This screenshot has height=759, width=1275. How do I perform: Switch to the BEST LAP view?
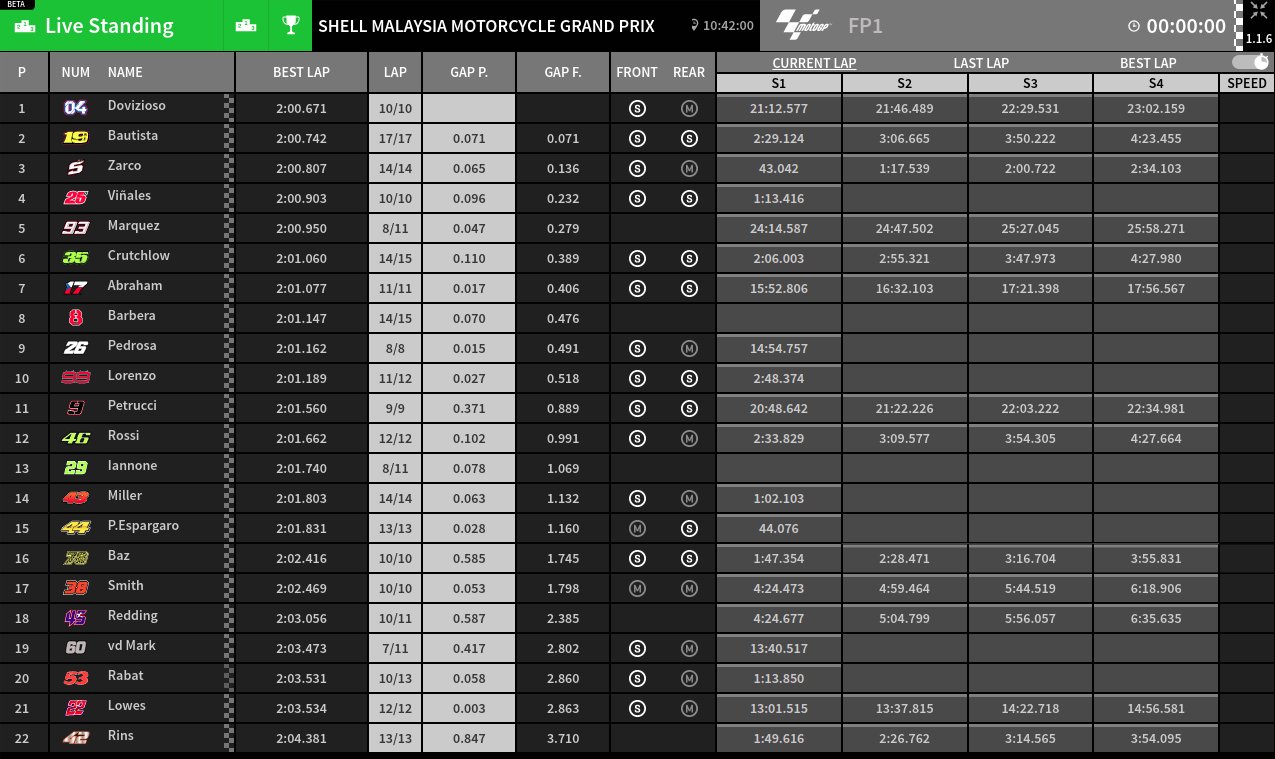pyautogui.click(x=1148, y=63)
